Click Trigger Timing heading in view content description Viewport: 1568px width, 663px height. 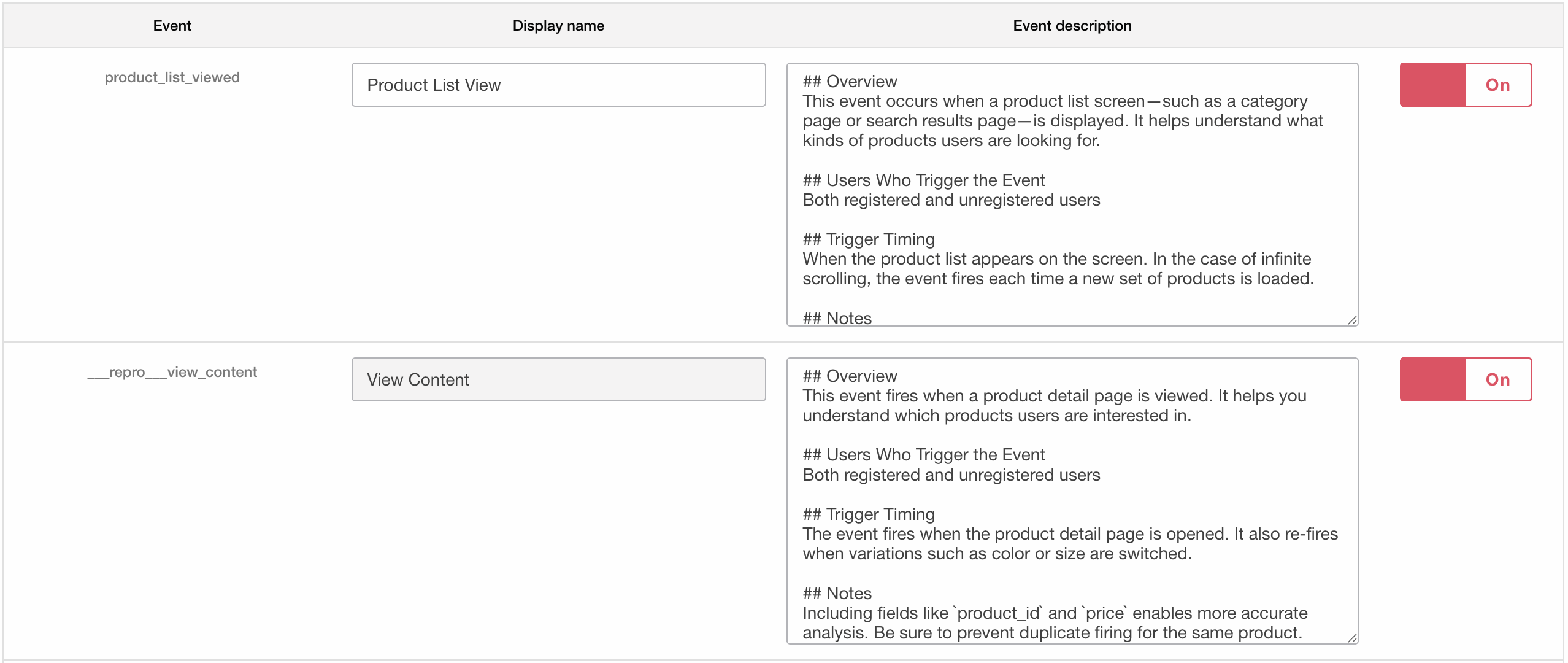coord(869,514)
